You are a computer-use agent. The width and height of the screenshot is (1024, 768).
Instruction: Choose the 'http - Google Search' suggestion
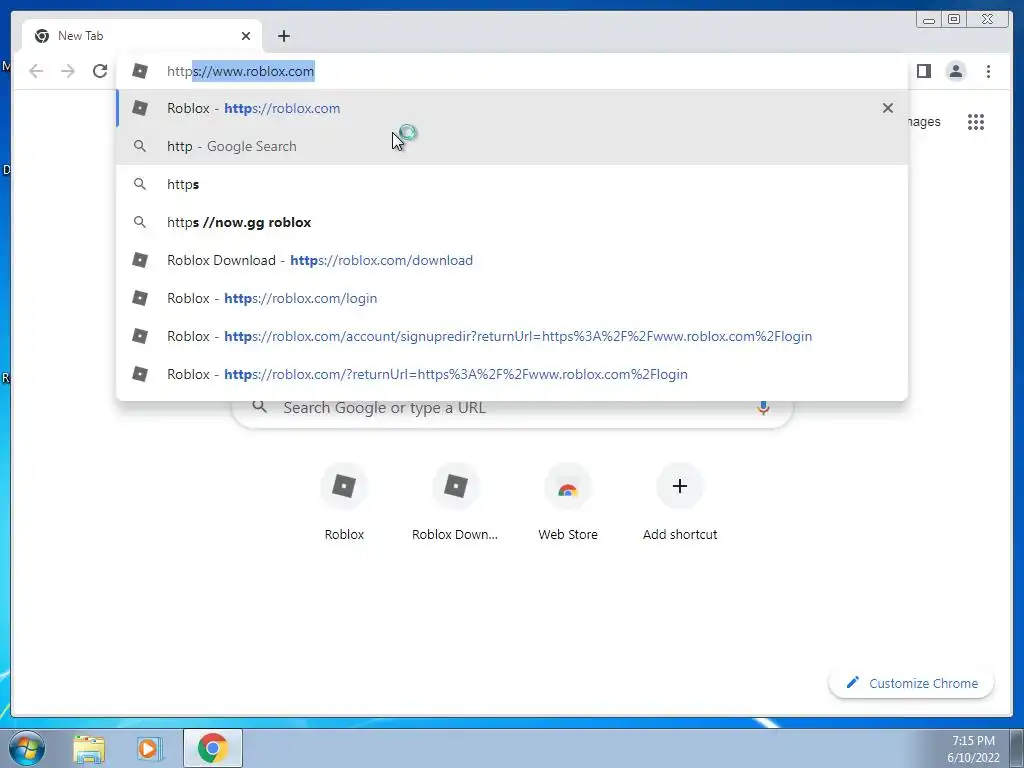[x=512, y=146]
